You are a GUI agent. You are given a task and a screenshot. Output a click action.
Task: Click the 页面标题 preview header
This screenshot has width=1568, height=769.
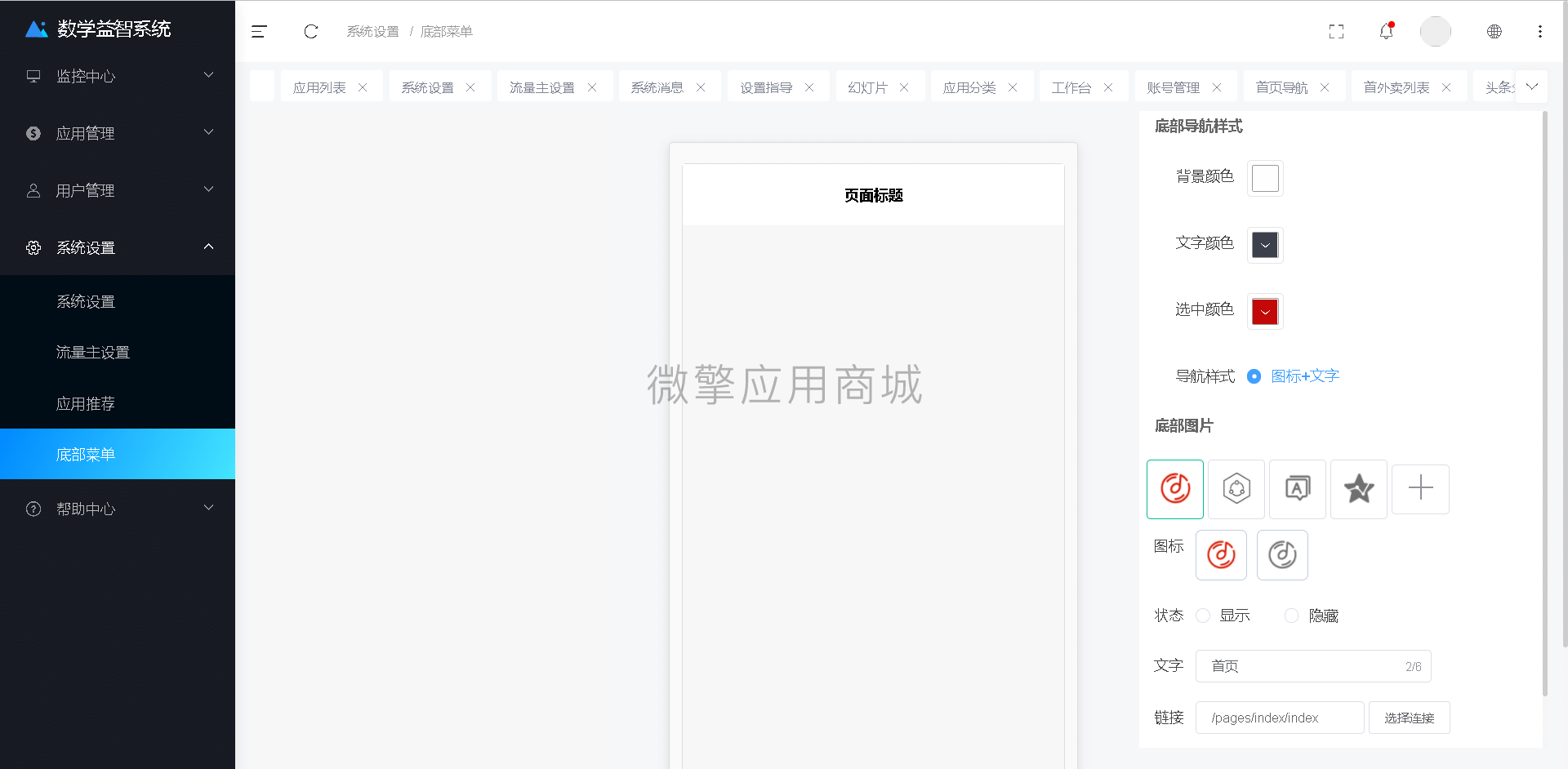(873, 195)
